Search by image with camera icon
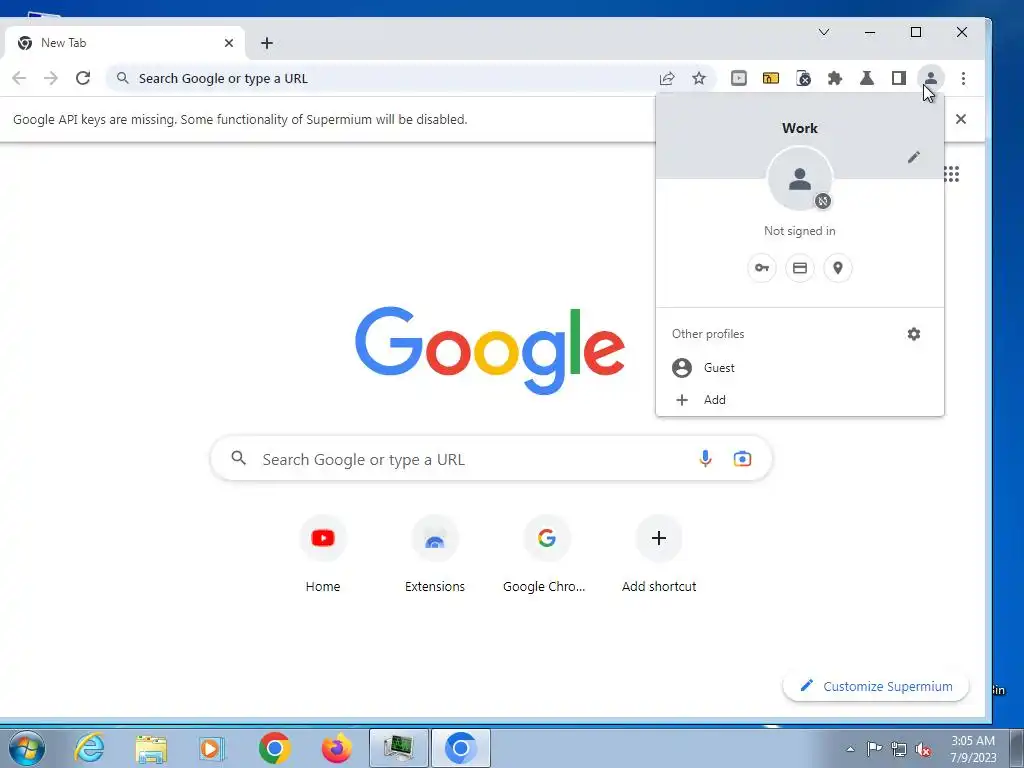Screen dimensions: 1024x768 742,458
